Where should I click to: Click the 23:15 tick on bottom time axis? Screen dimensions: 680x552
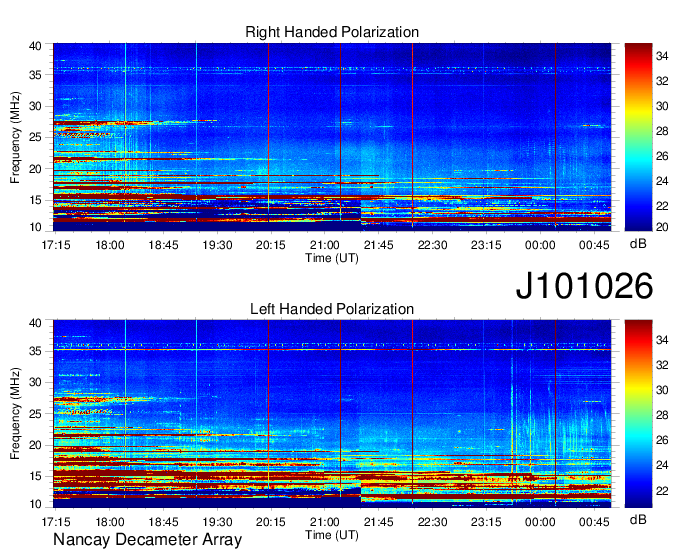click(486, 522)
